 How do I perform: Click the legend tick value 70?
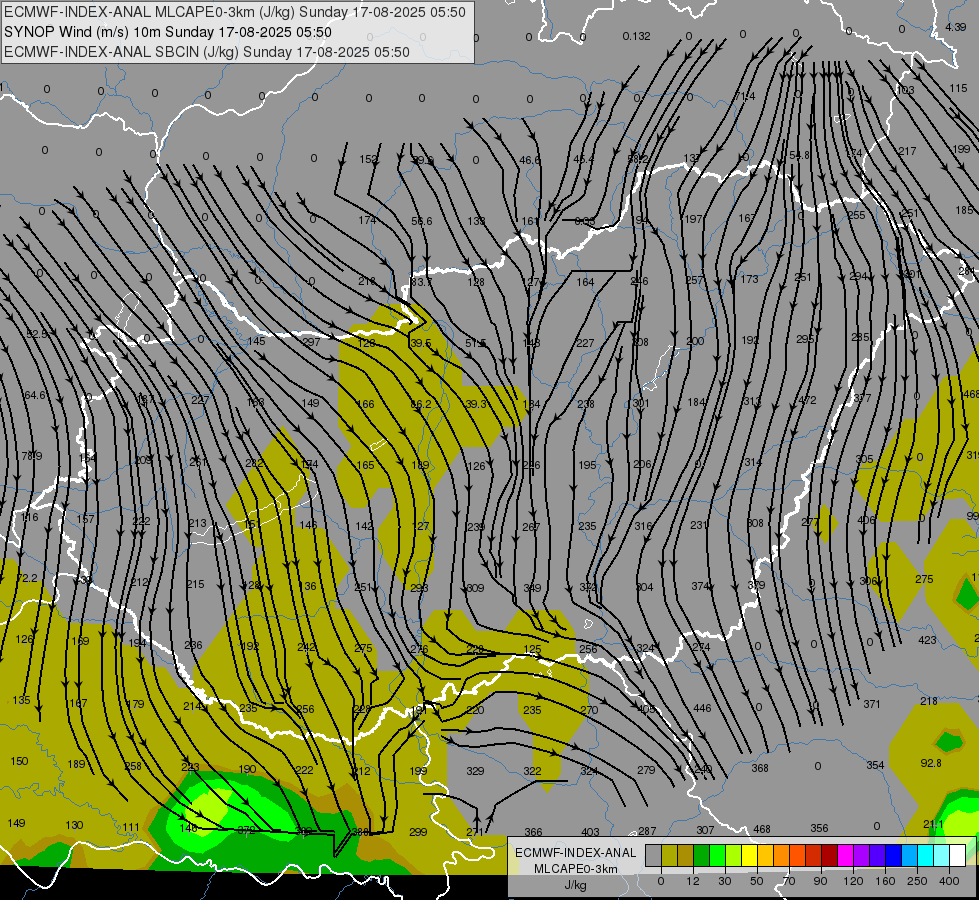coord(789,881)
